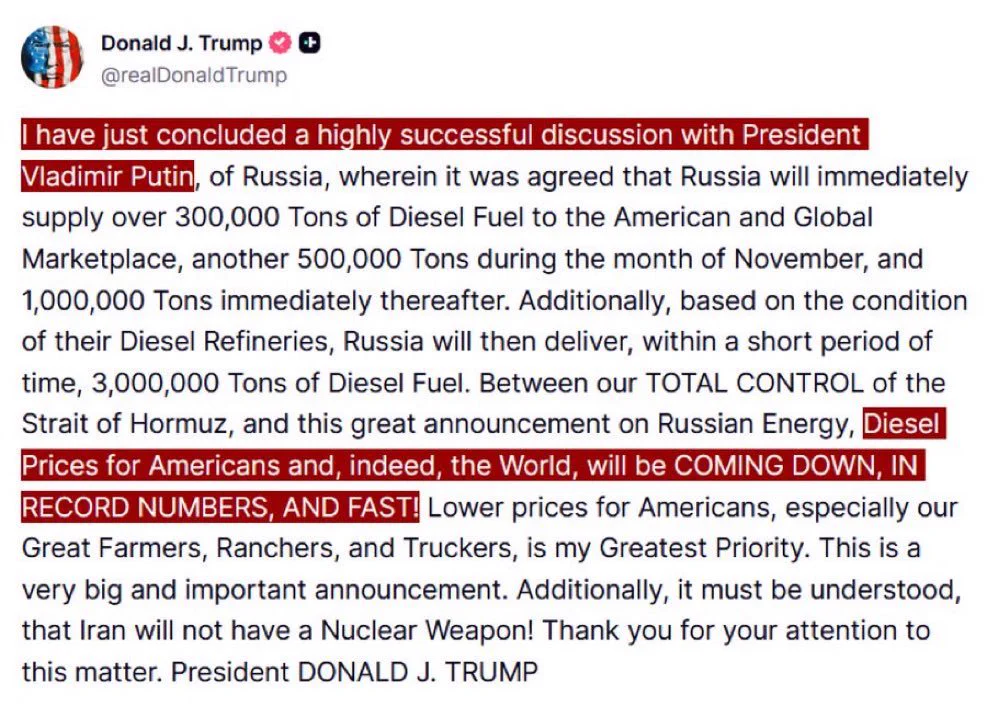The width and height of the screenshot is (986, 706).
Task: Click the closing 'DONALD J. TRUMP' signature
Action: click(418, 671)
